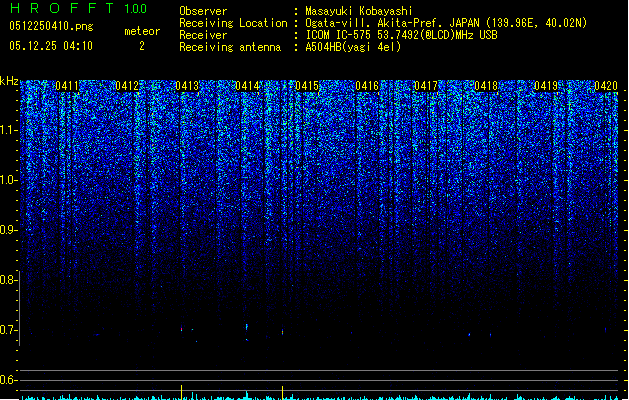Viewport: 629px width, 400px height.
Task: Click the 0412 time marker
Action: coord(127,86)
